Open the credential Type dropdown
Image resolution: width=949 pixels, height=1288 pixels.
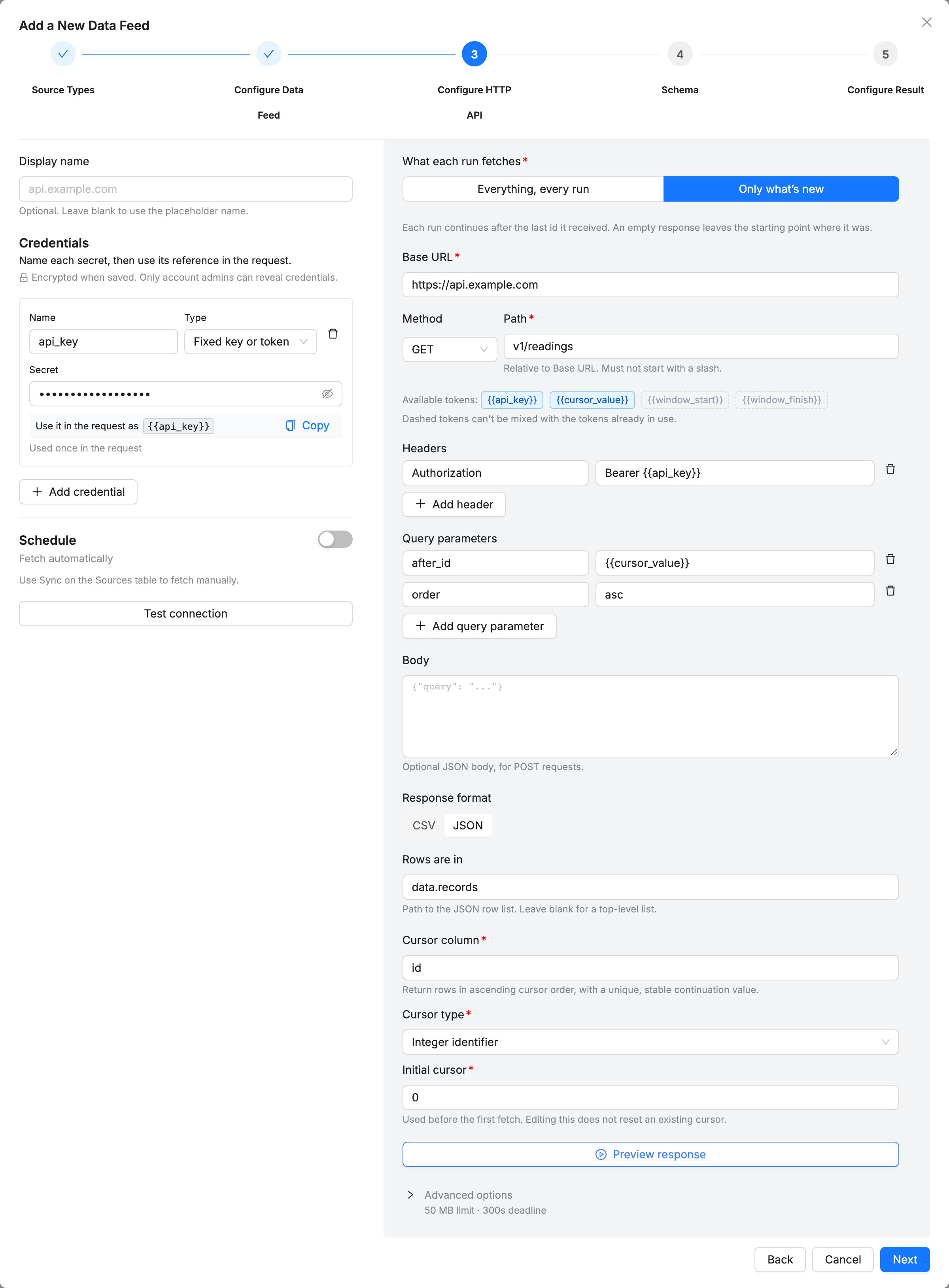pyautogui.click(x=250, y=342)
